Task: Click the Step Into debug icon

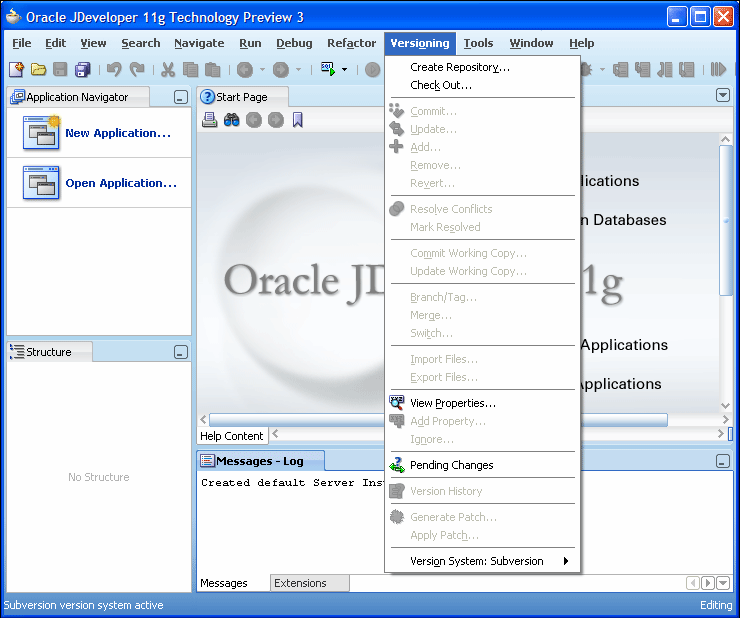Action: pyautogui.click(x=643, y=70)
